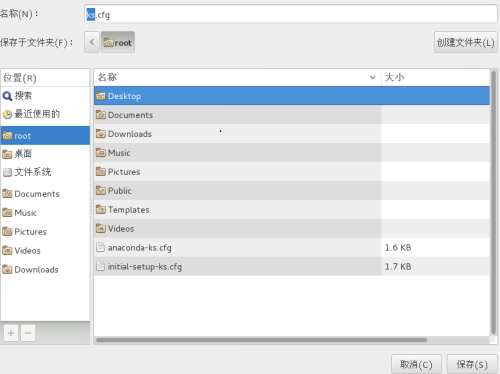500x374 pixels.
Task: Click the Documents folder icon in file list
Action: [101, 115]
